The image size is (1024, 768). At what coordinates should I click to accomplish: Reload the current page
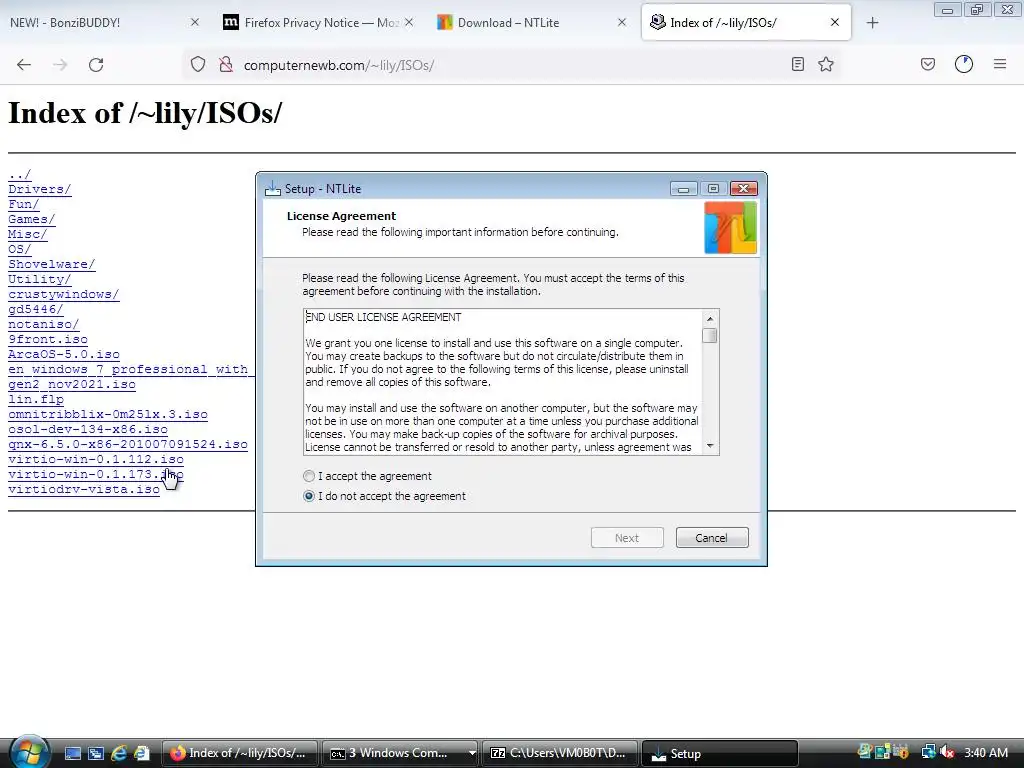[96, 65]
